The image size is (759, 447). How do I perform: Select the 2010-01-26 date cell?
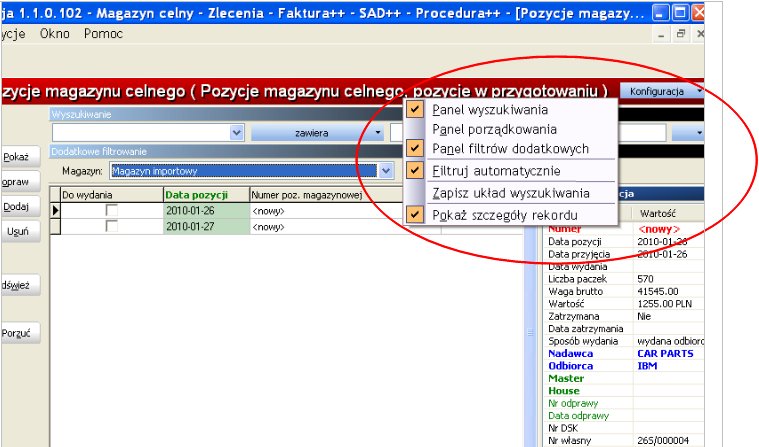coord(207,211)
